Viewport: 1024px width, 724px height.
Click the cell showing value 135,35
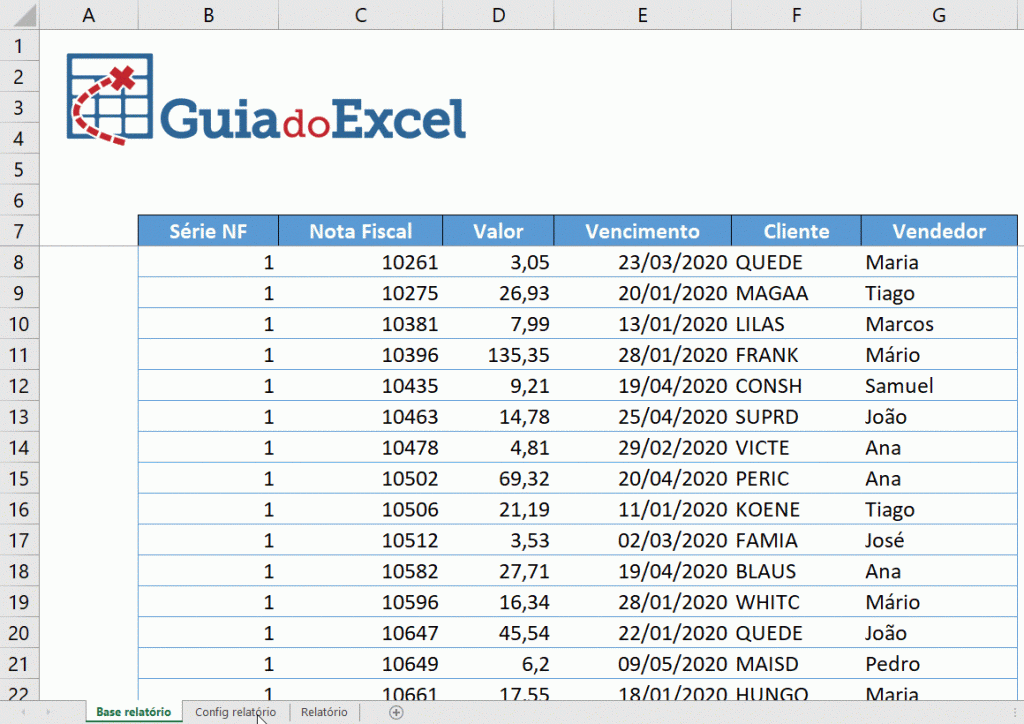(x=498, y=354)
